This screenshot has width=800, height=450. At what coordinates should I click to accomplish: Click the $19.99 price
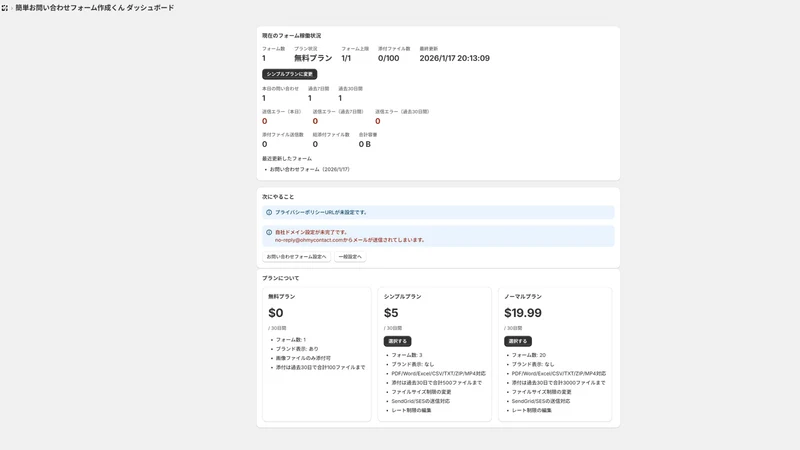(523, 313)
